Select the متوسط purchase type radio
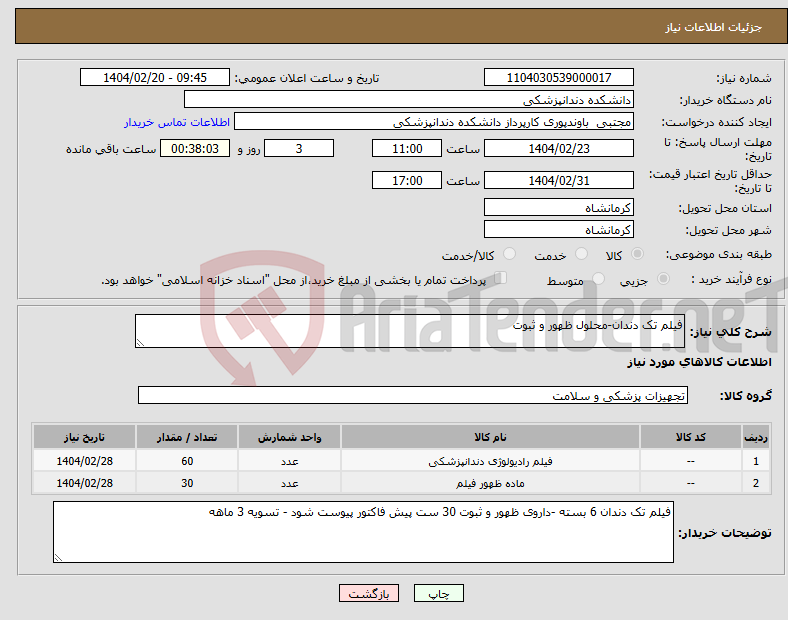 pos(598,278)
